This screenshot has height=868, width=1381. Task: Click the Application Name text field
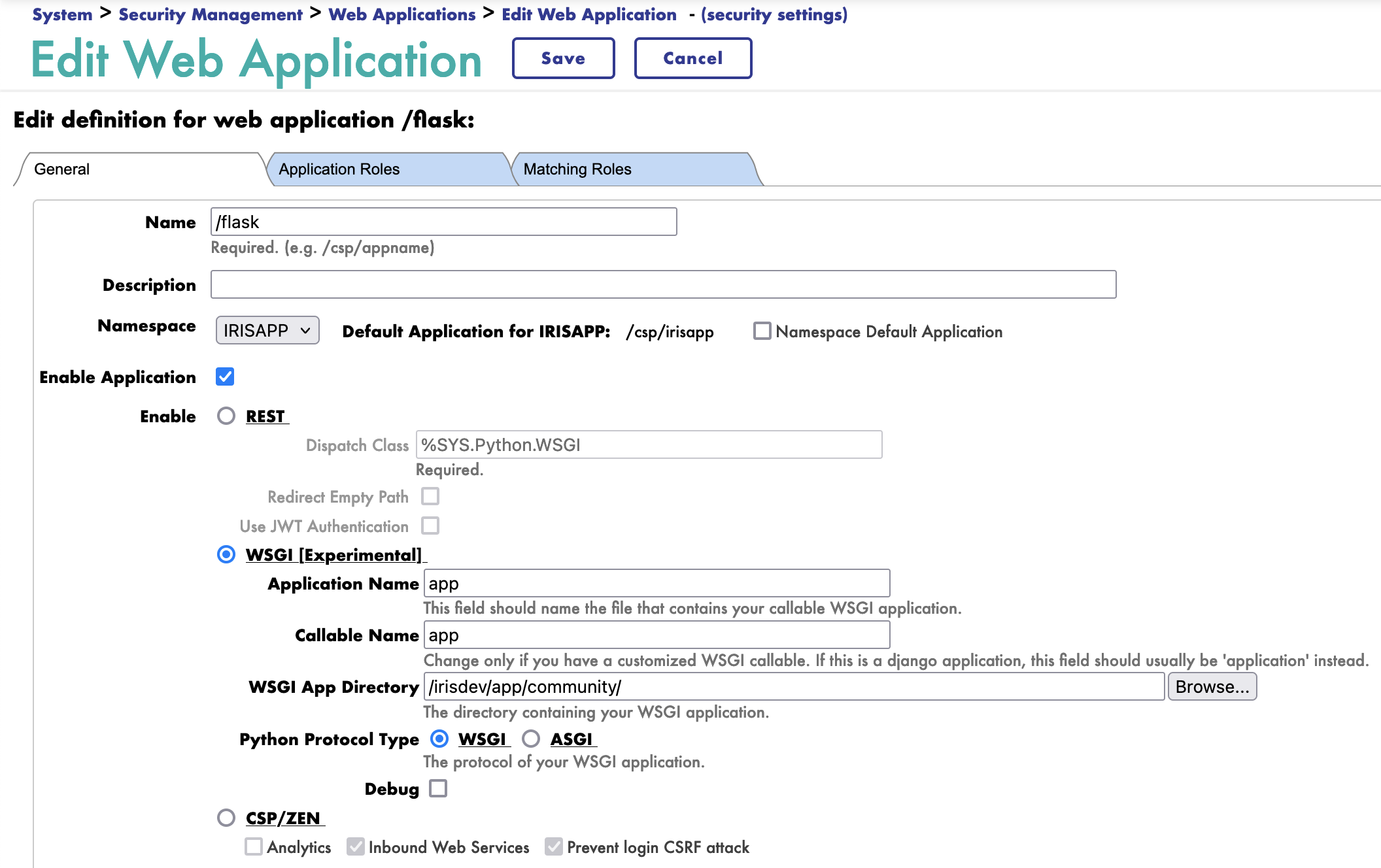point(656,583)
